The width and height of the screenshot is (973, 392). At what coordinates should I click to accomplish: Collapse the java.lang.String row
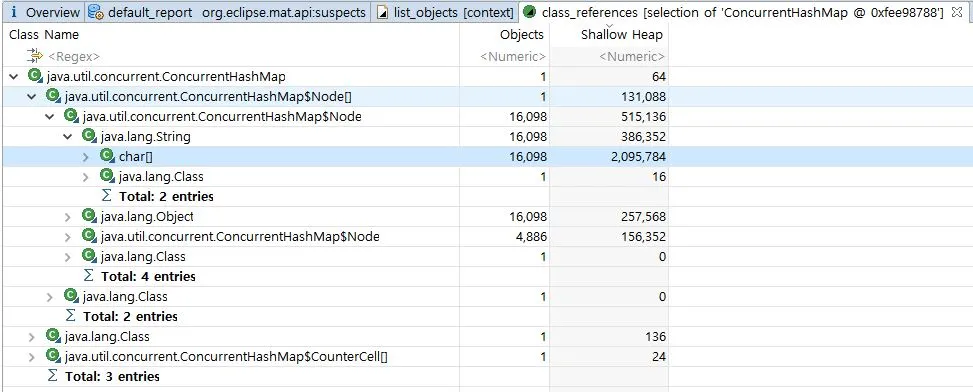68,136
